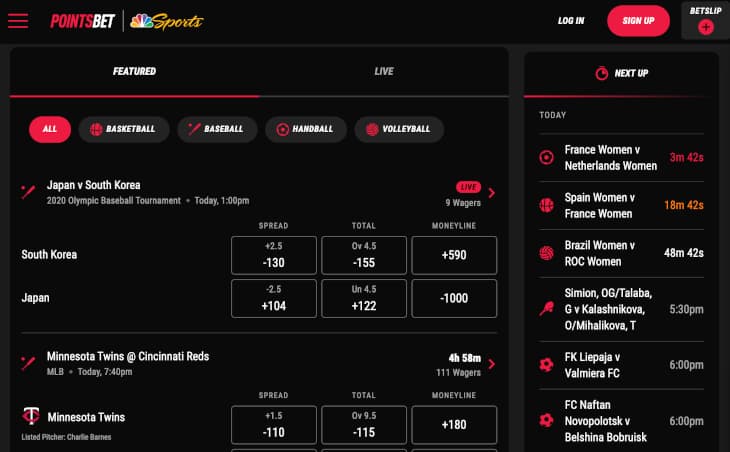Open Spain Women v France Women event

click(621, 206)
